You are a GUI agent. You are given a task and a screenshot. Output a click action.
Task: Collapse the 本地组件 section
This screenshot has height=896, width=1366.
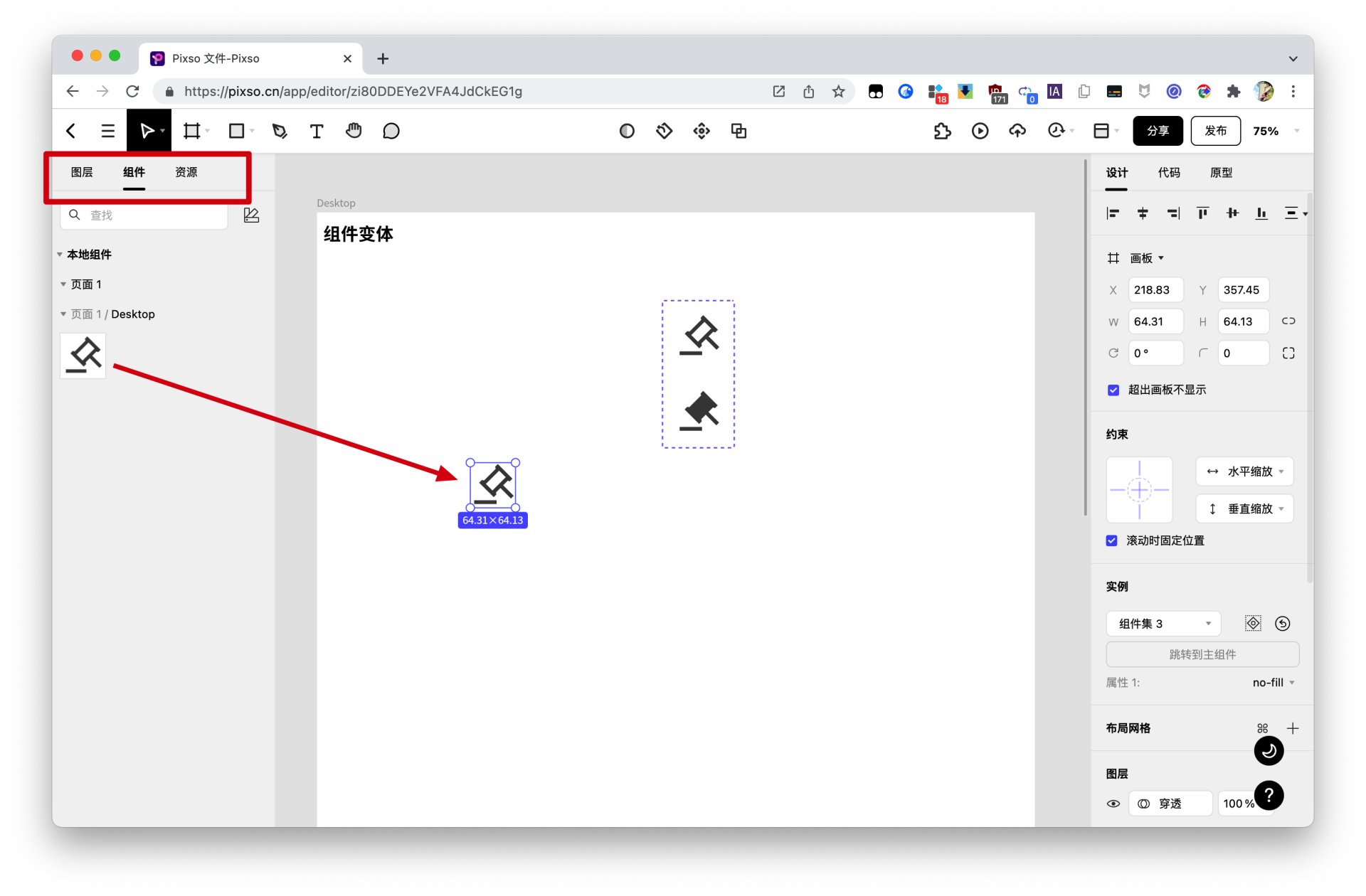60,255
